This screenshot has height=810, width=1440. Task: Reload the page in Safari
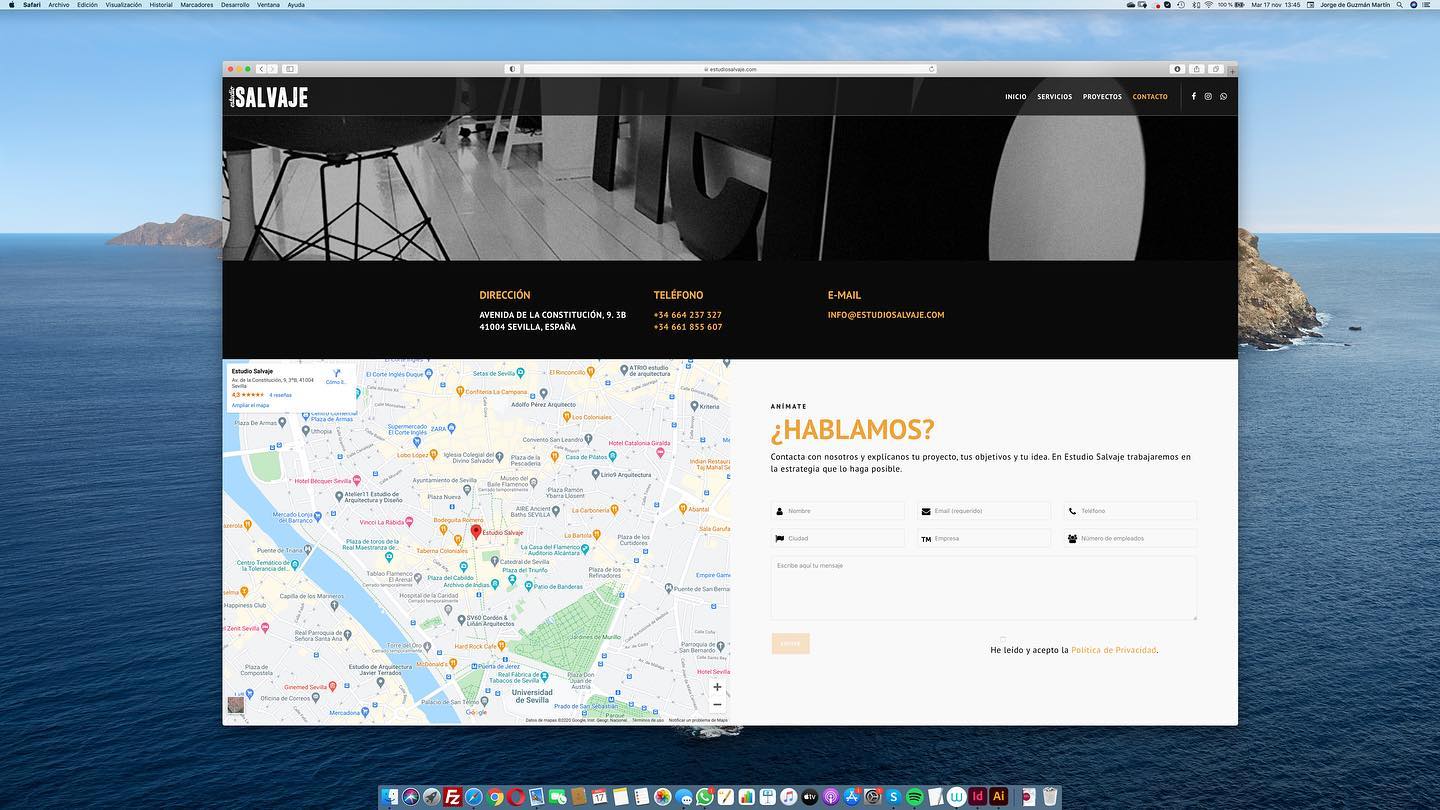point(932,69)
